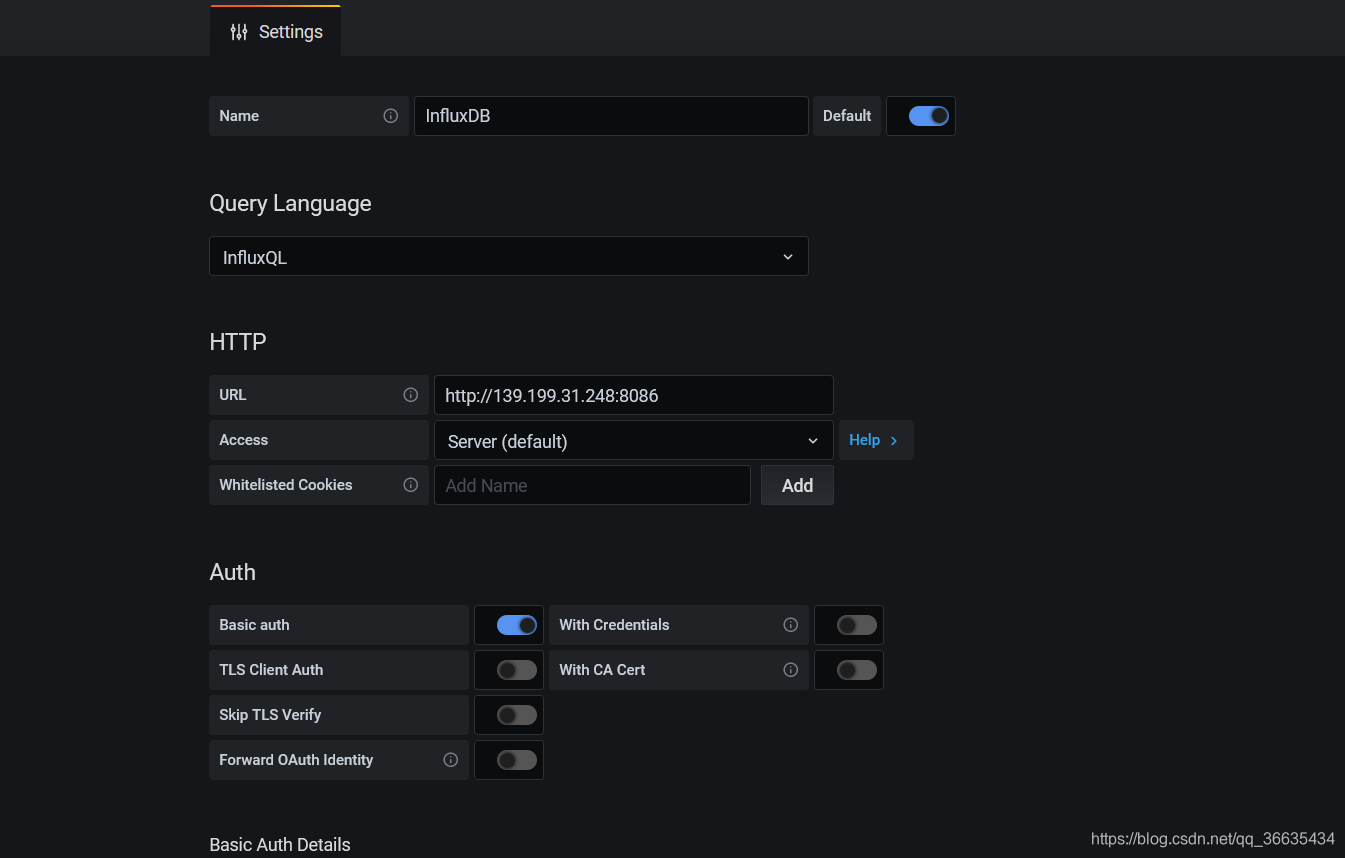The height and width of the screenshot is (858, 1345).
Task: Click the Basic auth label
Action: tap(254, 625)
